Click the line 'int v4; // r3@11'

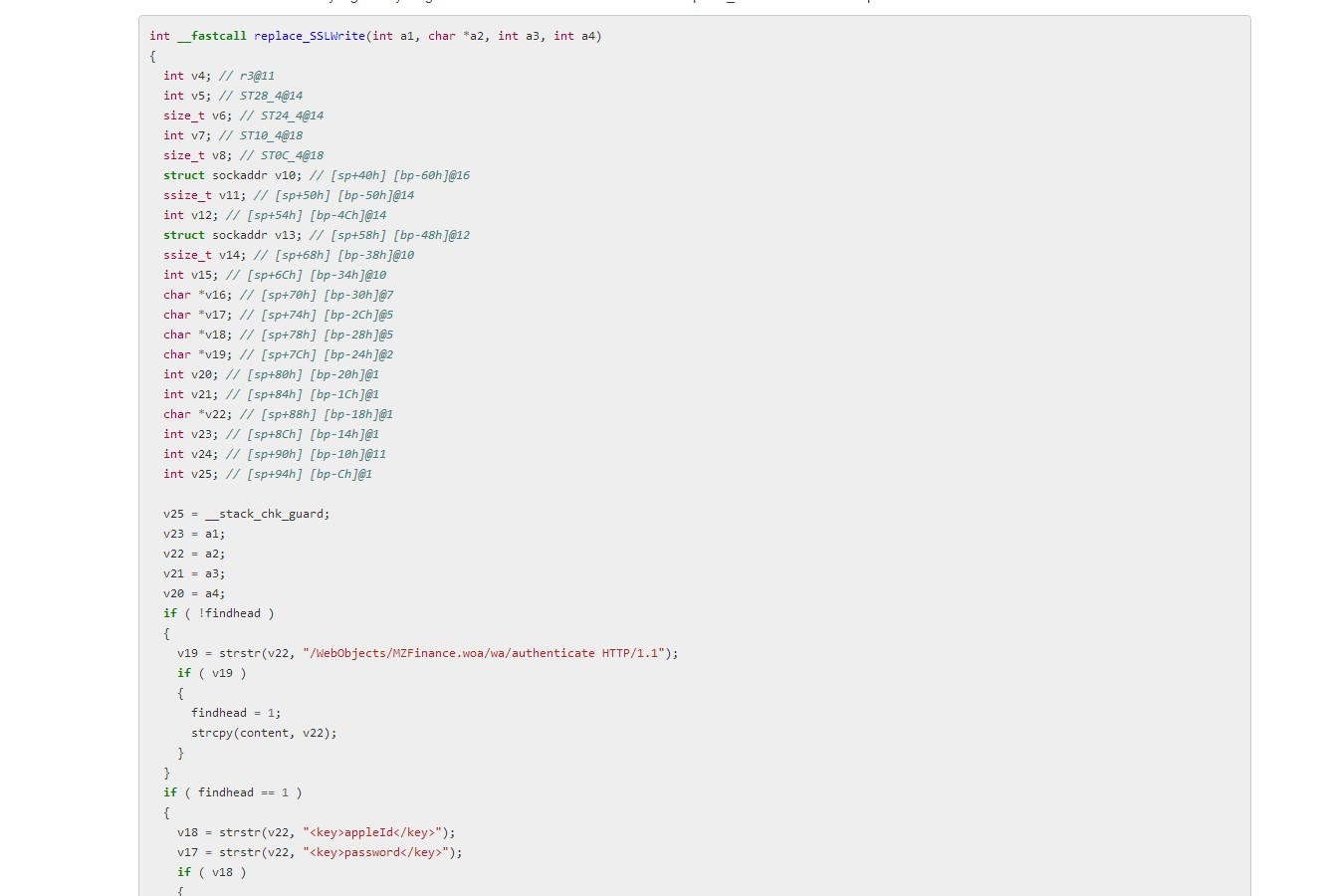point(219,76)
